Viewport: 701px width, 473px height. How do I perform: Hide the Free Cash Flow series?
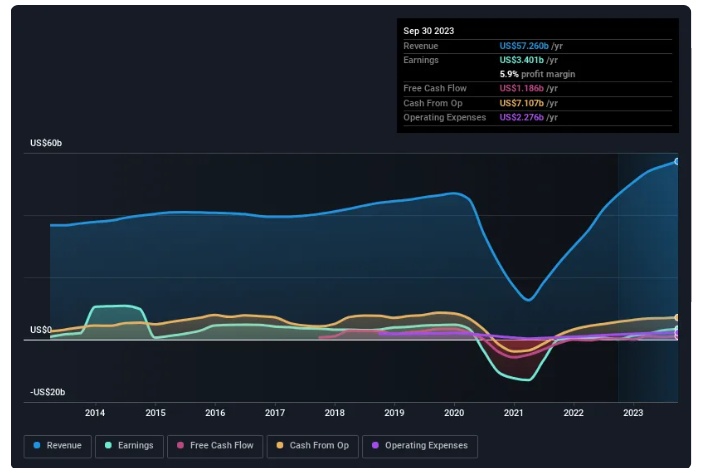click(x=215, y=445)
